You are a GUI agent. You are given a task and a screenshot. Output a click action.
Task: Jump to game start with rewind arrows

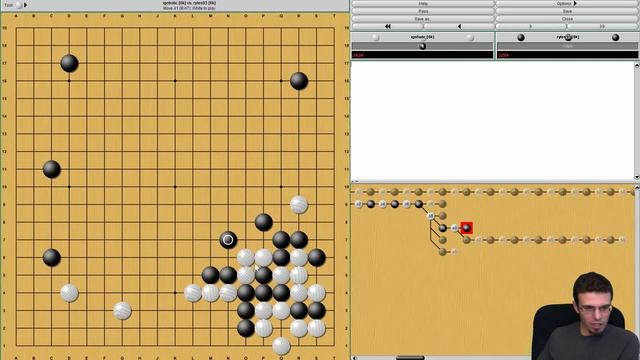pos(387,26)
